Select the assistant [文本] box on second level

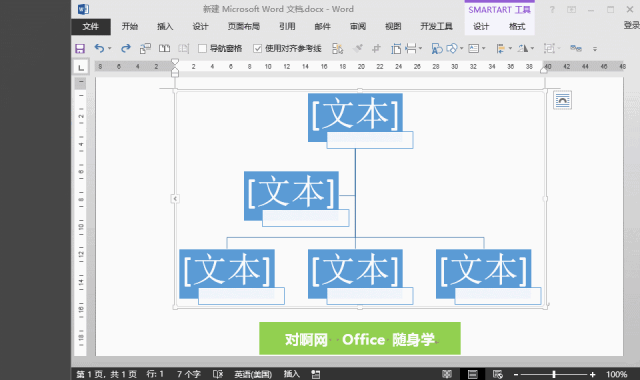[x=291, y=196]
